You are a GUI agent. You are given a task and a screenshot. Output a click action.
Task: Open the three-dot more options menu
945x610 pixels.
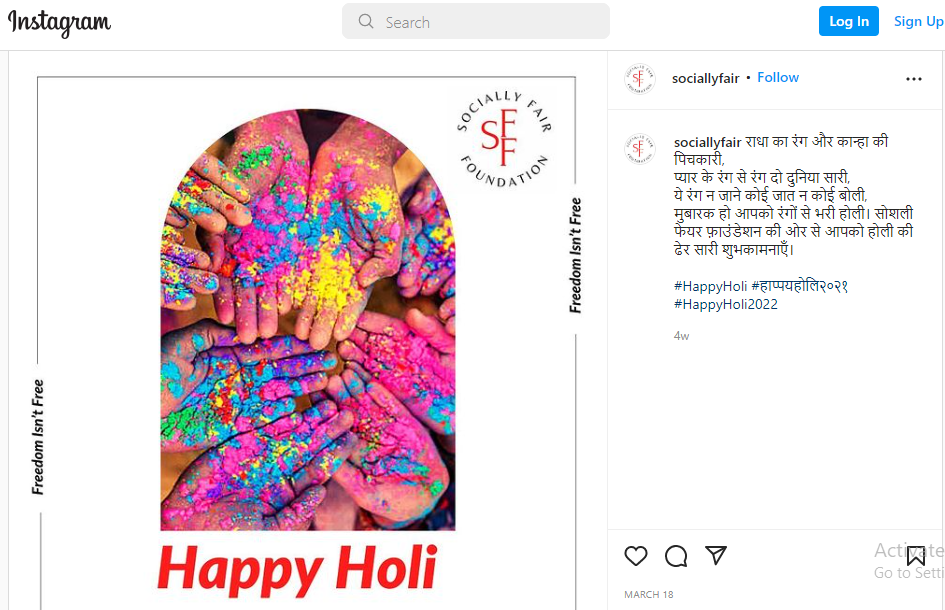[914, 79]
